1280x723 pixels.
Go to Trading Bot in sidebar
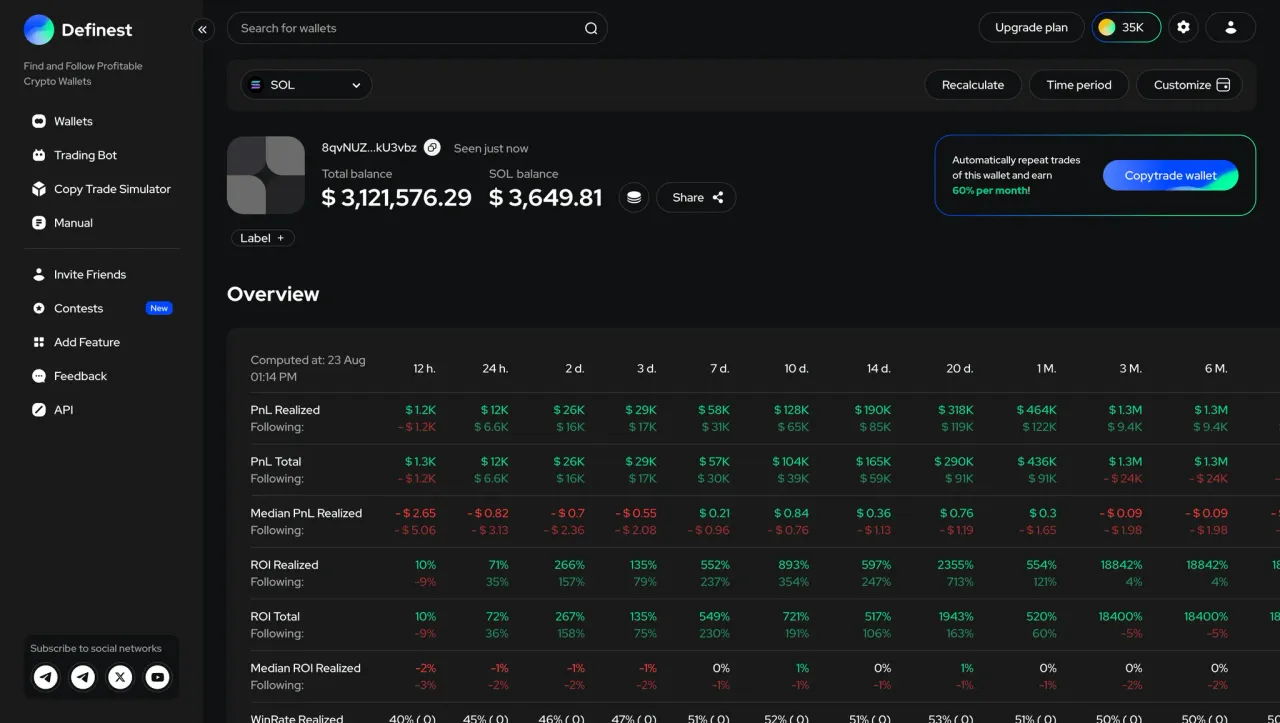tap(85, 155)
